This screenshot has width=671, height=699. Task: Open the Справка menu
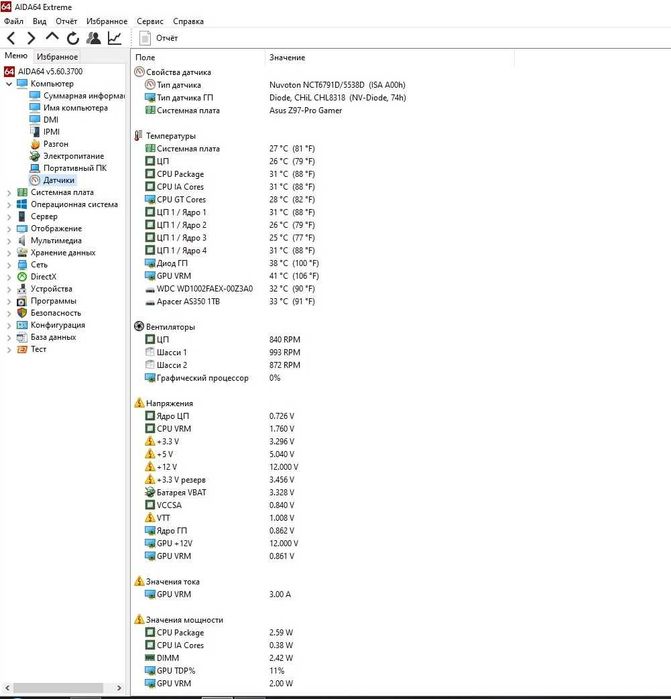188,21
